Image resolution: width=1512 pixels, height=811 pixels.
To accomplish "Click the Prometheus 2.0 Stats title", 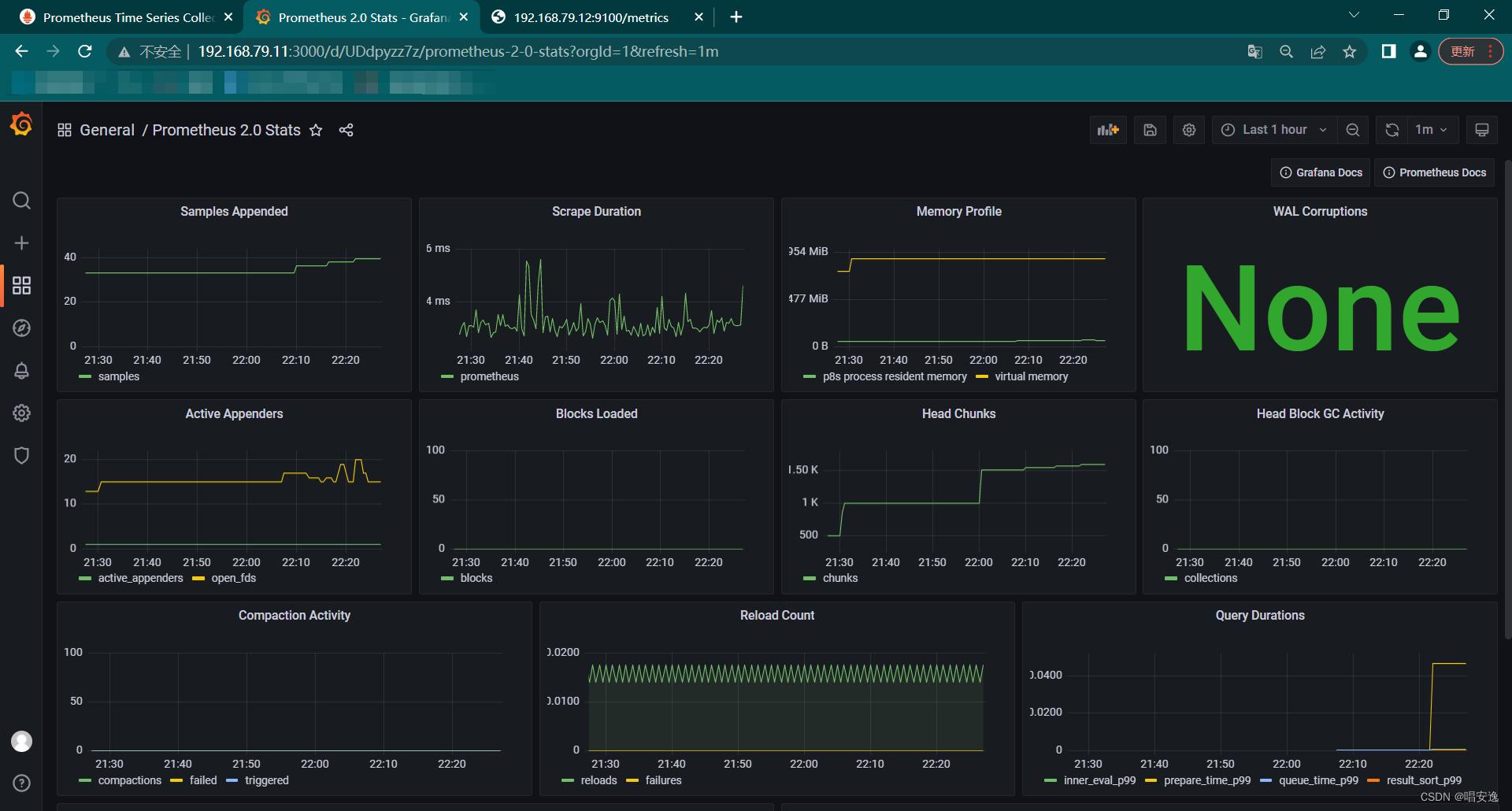I will [x=226, y=130].
